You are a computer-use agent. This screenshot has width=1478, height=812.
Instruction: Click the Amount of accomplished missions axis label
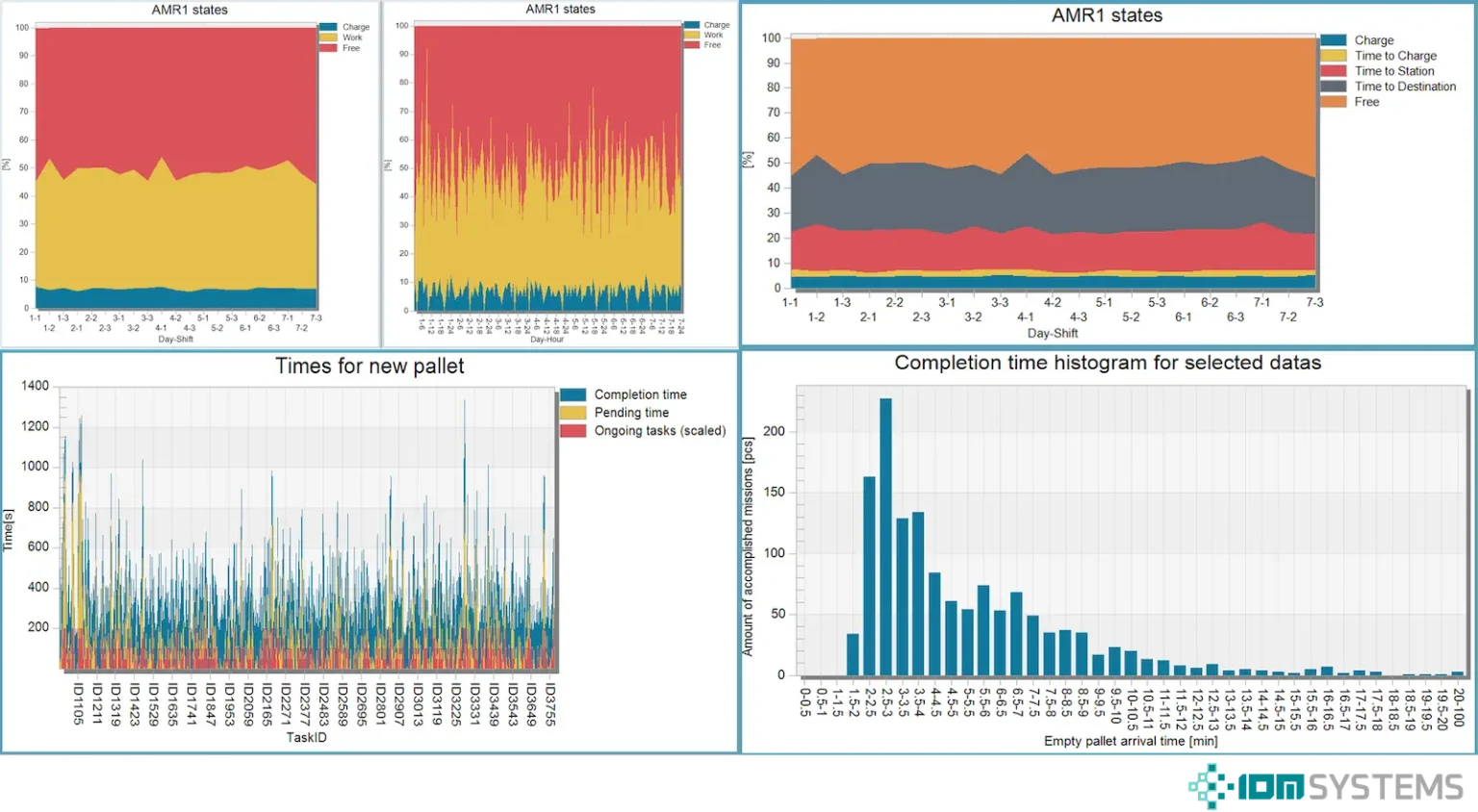click(748, 547)
